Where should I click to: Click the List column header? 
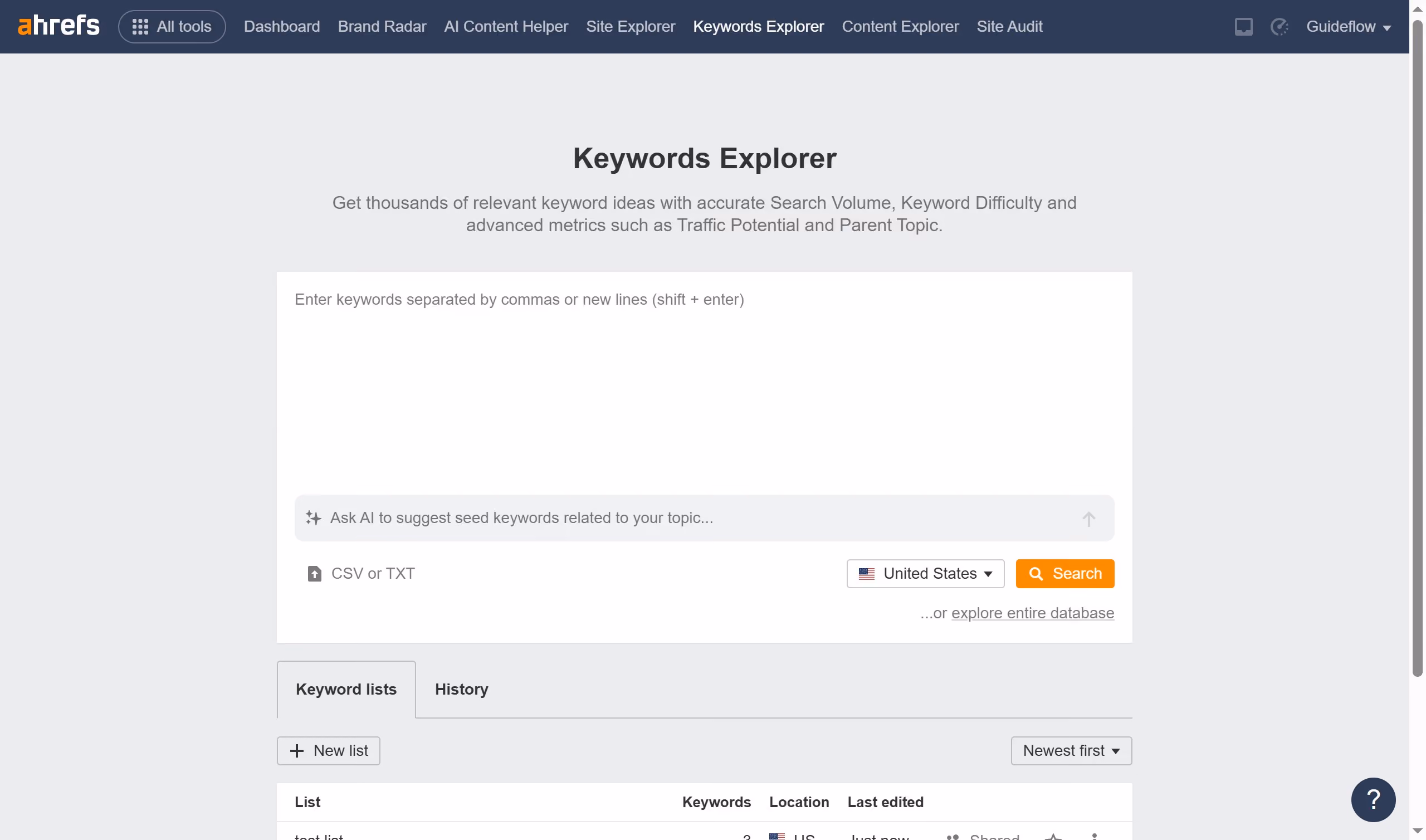click(x=307, y=802)
